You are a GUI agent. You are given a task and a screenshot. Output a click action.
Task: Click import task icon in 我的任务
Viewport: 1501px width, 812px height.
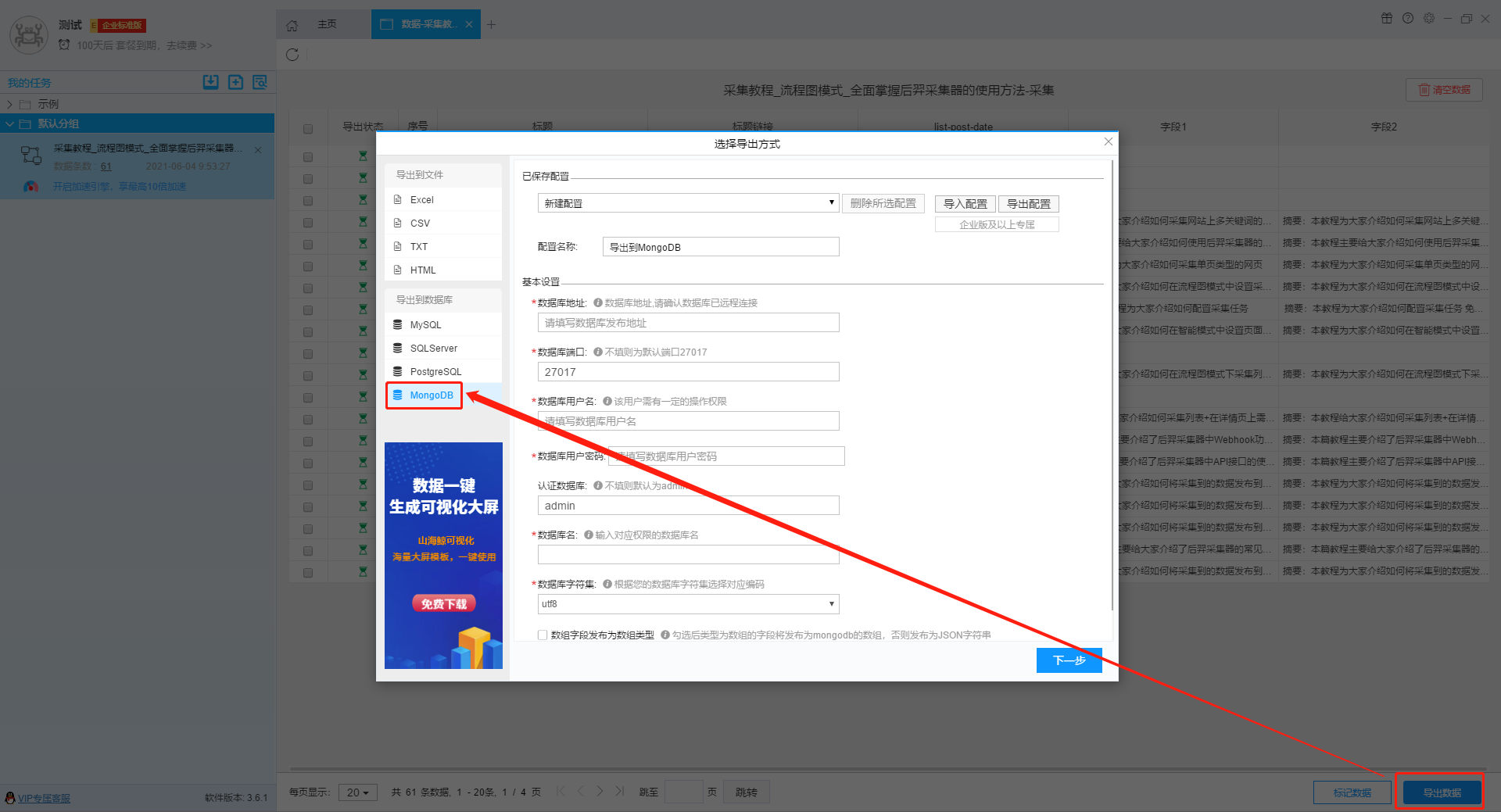(x=210, y=82)
